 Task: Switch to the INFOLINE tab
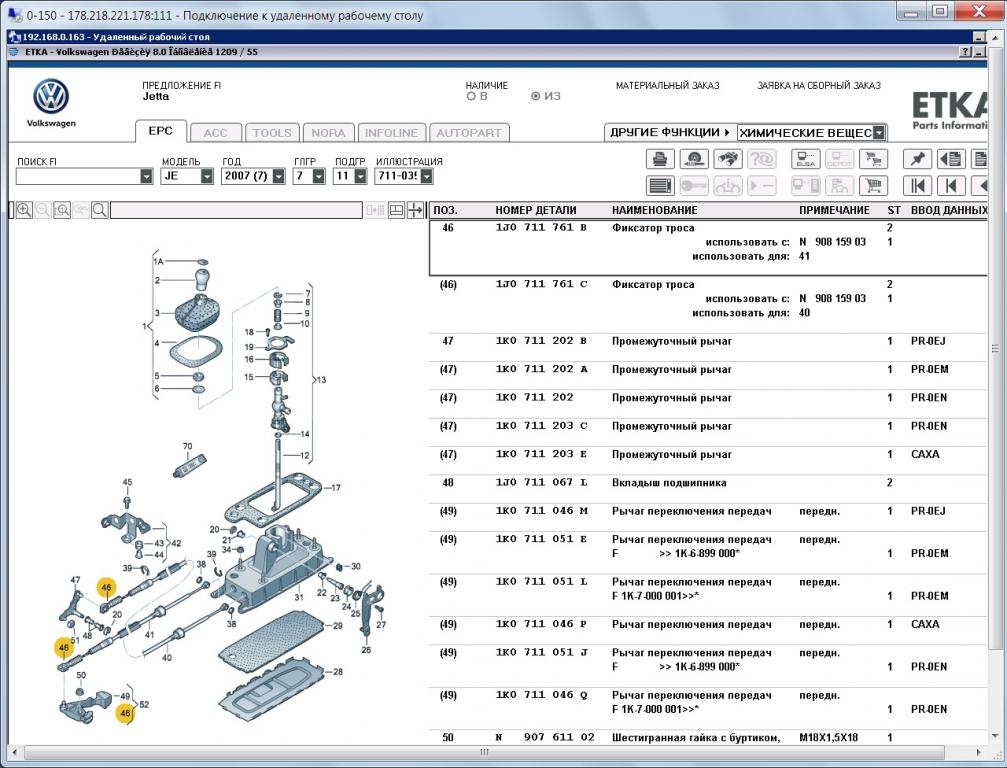pos(392,133)
